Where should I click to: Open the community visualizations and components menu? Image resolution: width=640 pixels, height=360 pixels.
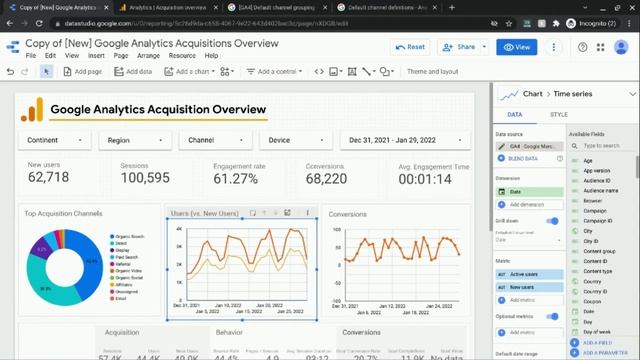point(227,71)
